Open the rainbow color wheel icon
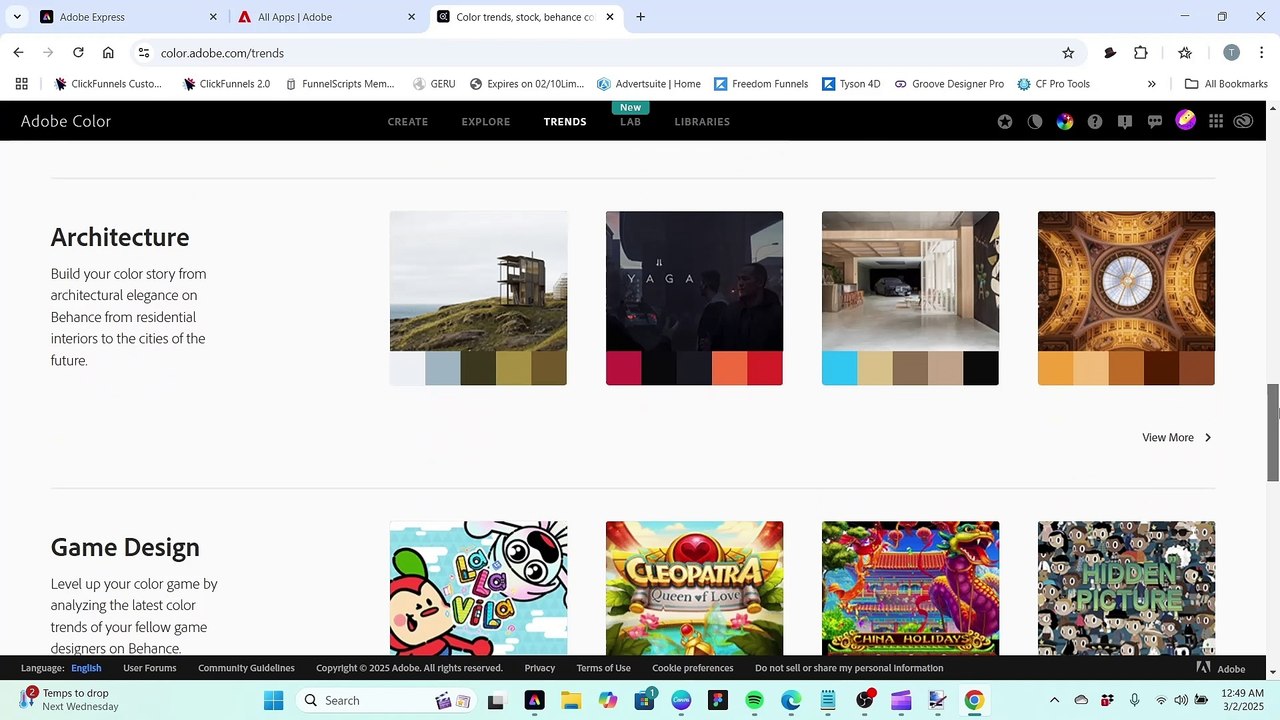Screen dimensions: 1280x720 point(1065,121)
